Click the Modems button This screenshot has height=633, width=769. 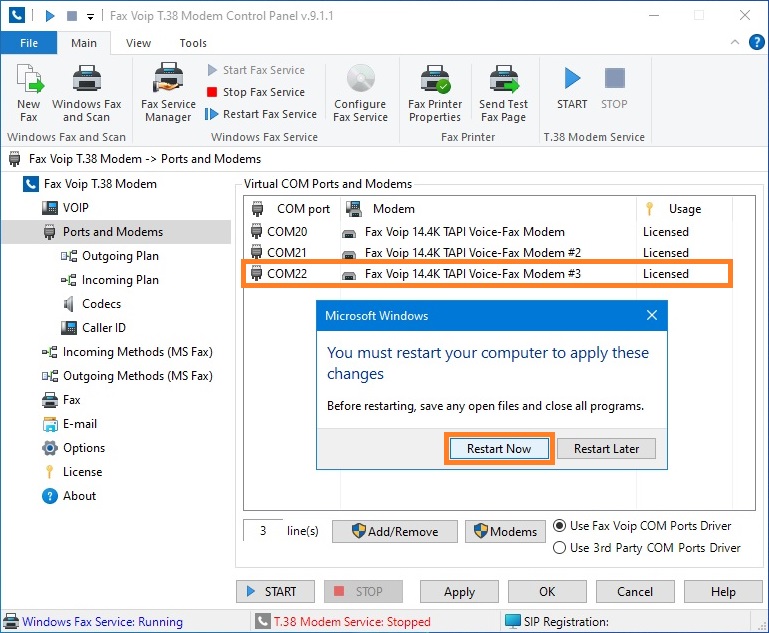tap(505, 532)
